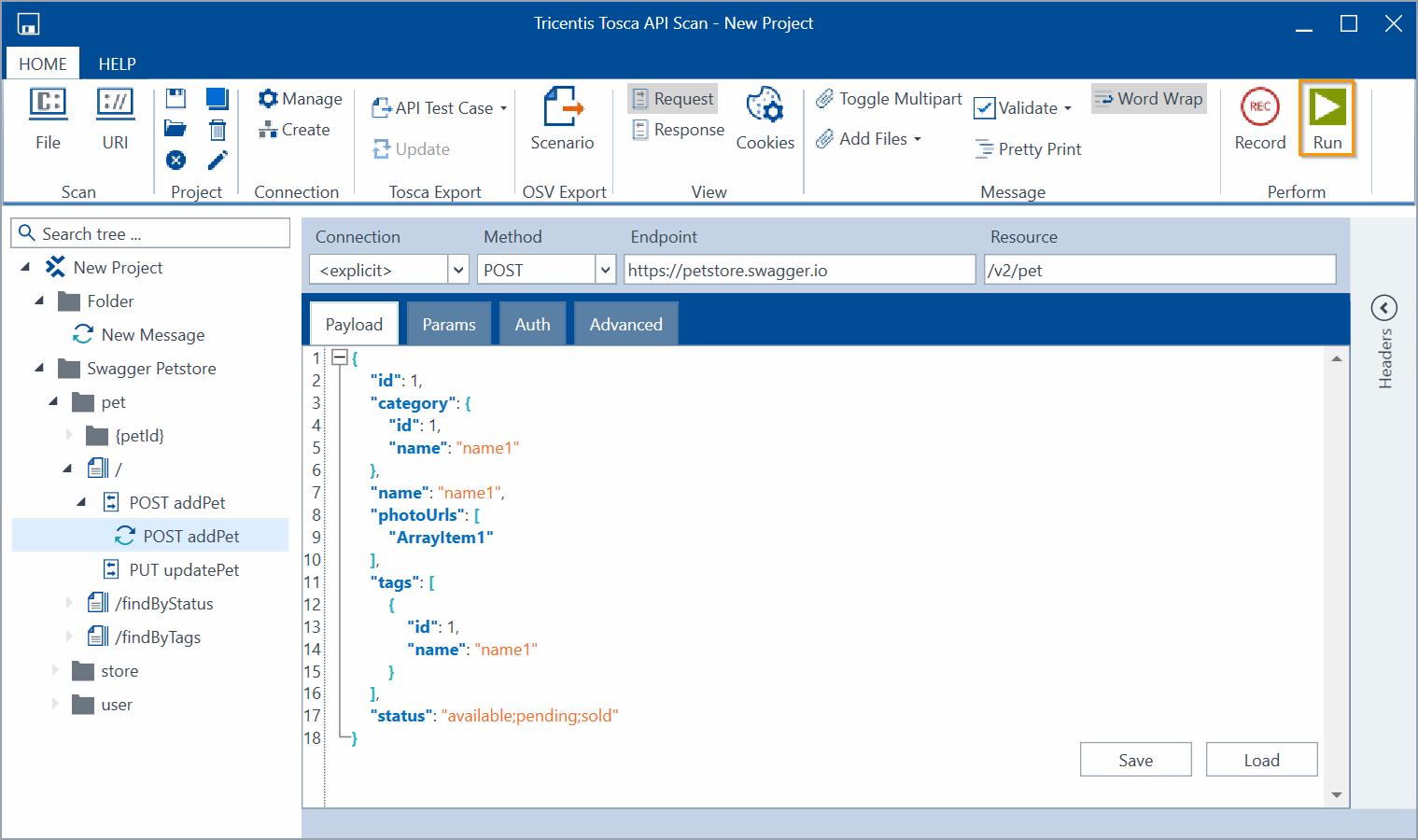Open the HELP ribbon tab

point(117,63)
